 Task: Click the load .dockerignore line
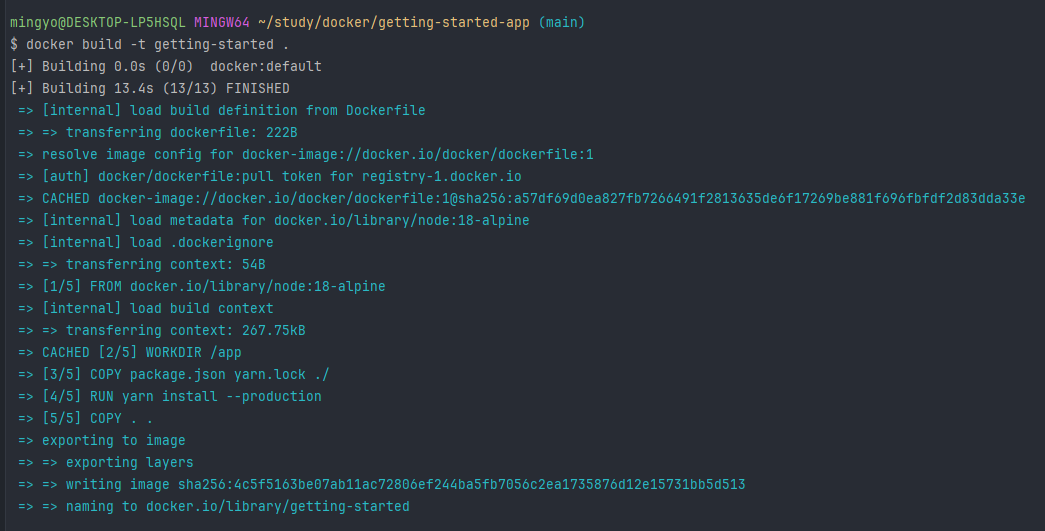[x=146, y=243]
